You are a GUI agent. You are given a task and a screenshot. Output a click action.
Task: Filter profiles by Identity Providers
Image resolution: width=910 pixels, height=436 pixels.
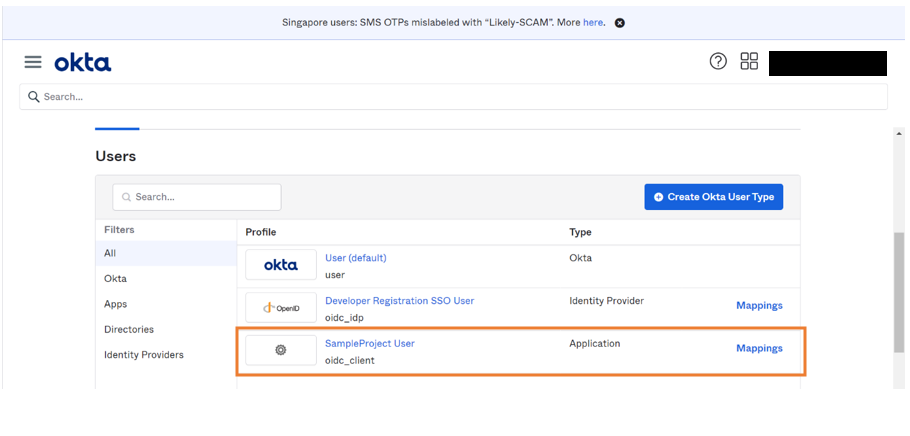143,355
